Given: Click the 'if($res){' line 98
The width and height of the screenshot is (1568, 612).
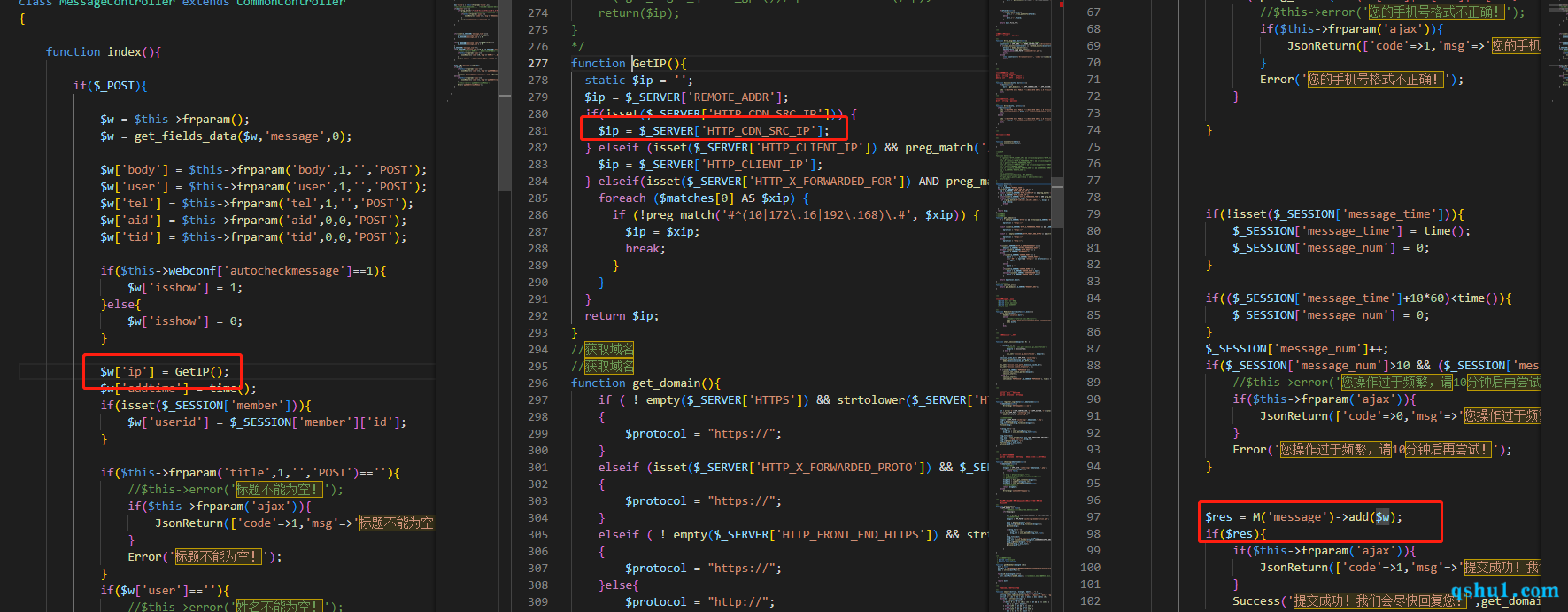Looking at the screenshot, I should (1235, 533).
